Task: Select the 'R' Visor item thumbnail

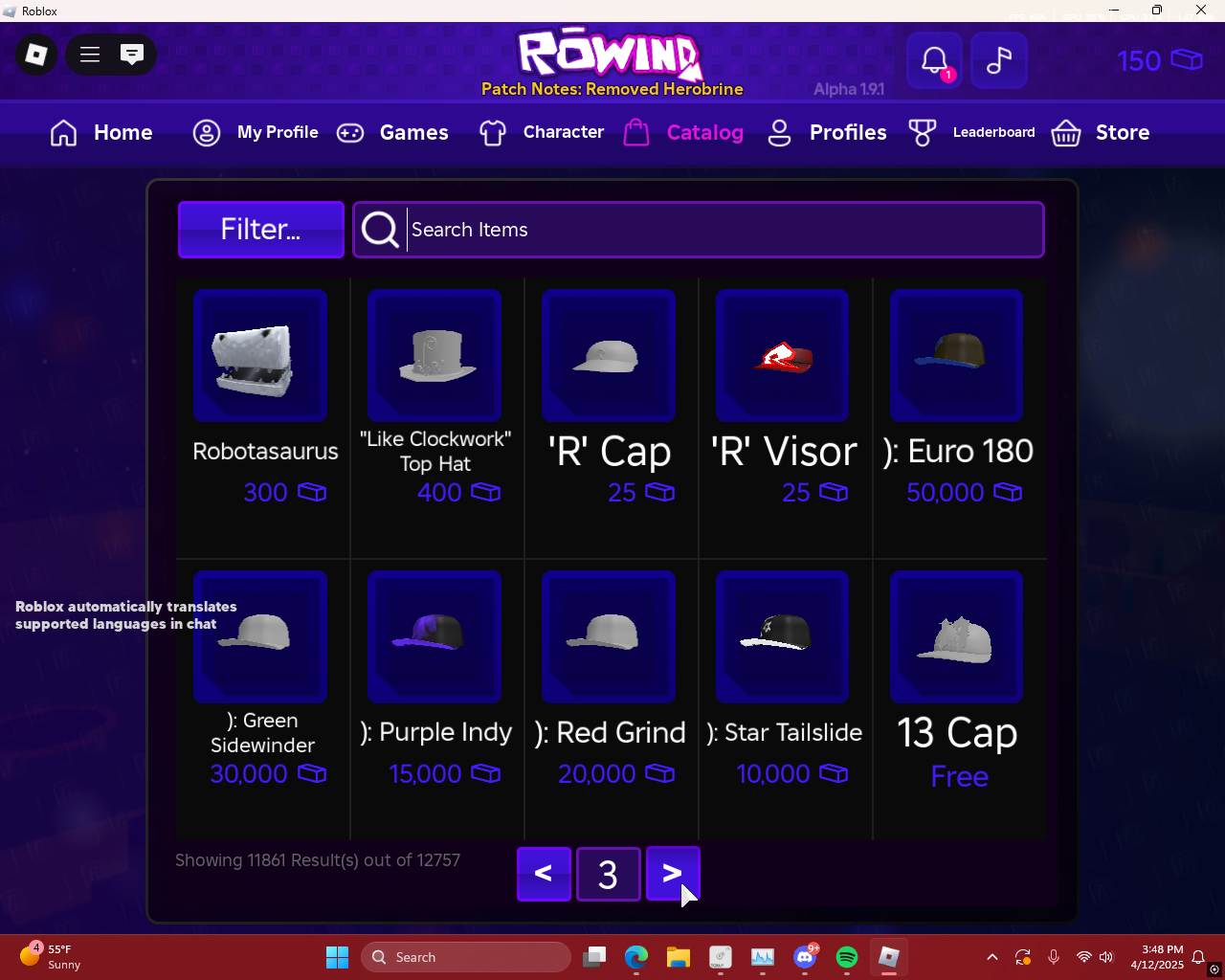Action: point(783,356)
